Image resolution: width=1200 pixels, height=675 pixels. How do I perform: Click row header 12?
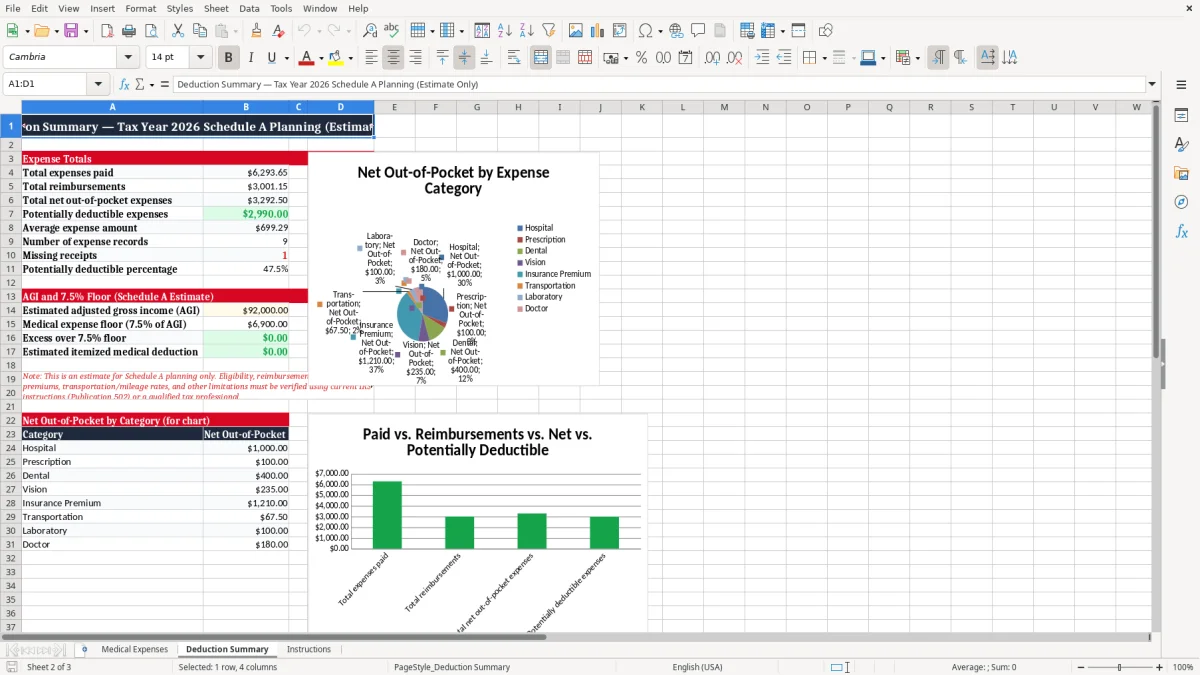[x=11, y=283]
